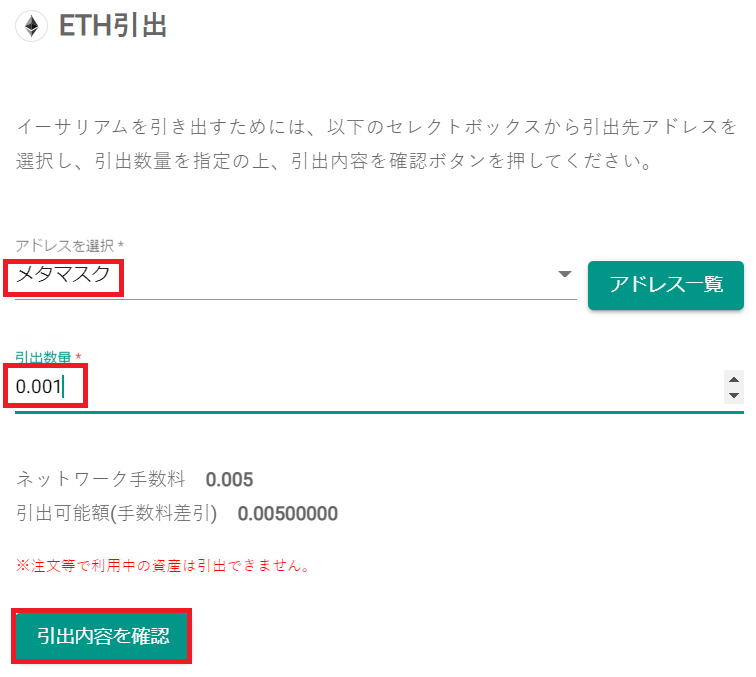This screenshot has height=677, width=756.
Task: Click the red asterisk beside 引出数量
Action: point(78,357)
